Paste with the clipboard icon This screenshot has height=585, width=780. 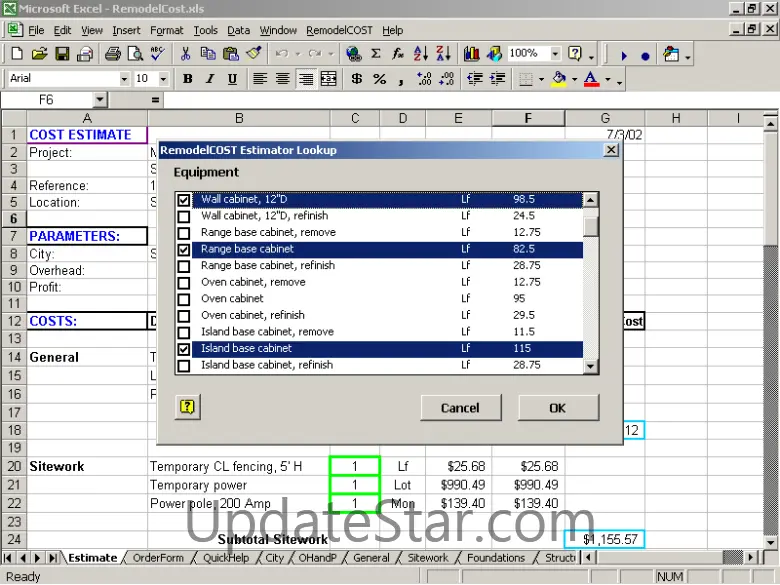(231, 54)
